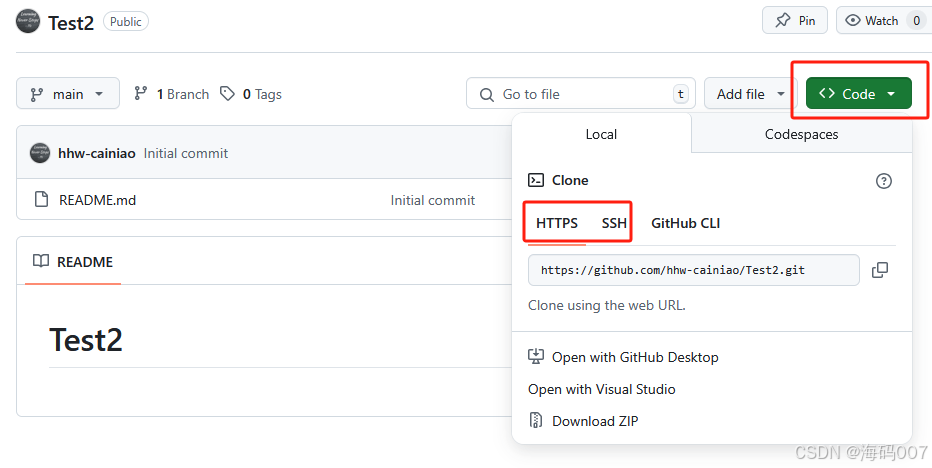The height and width of the screenshot is (468, 932).
Task: Click the README.md file icon
Action: (x=41, y=200)
